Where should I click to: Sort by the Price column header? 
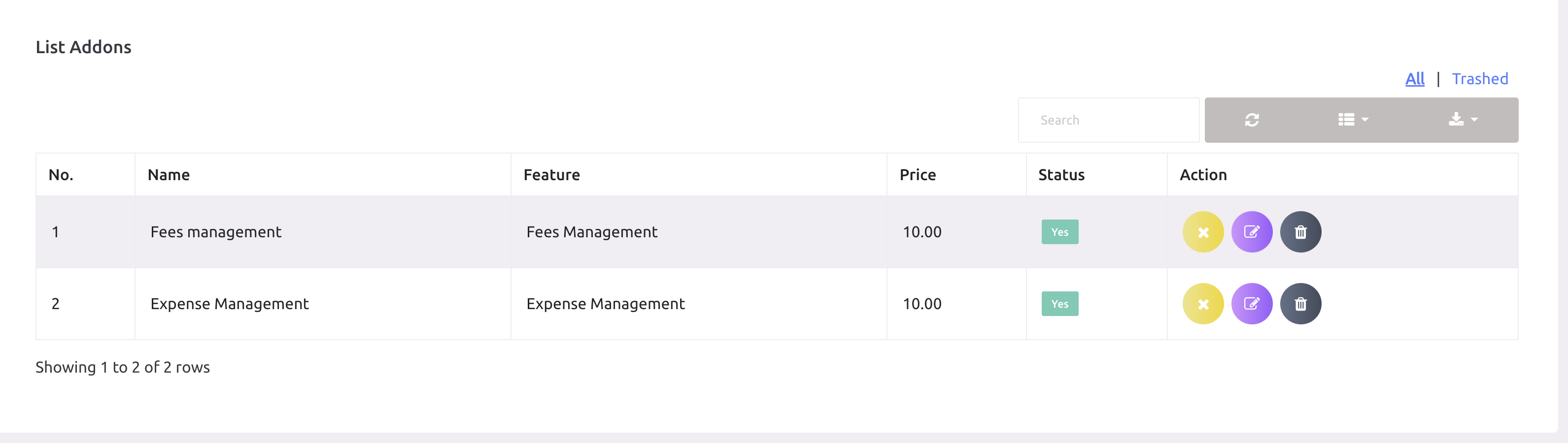(x=918, y=175)
